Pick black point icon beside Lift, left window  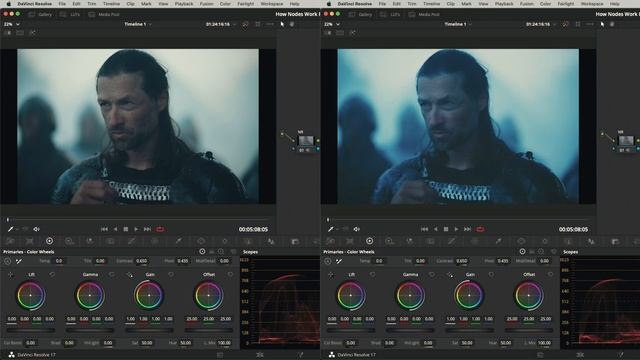(11, 275)
